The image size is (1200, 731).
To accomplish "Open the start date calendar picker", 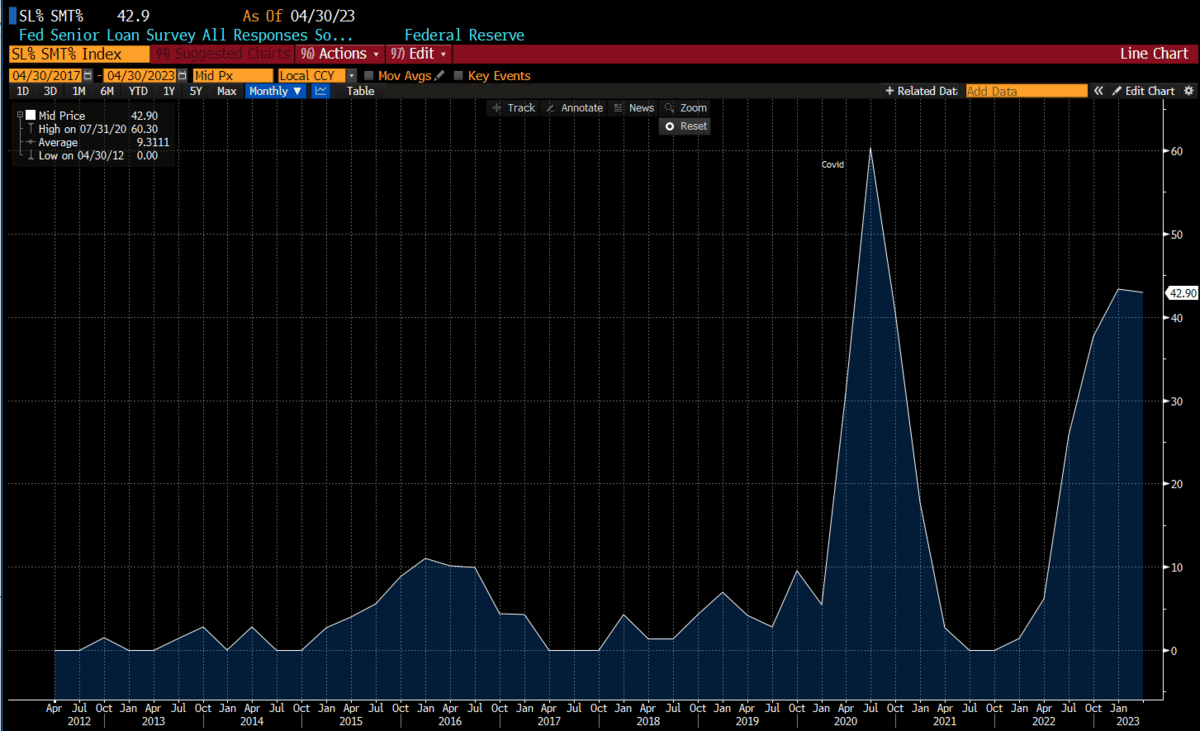I will point(88,76).
